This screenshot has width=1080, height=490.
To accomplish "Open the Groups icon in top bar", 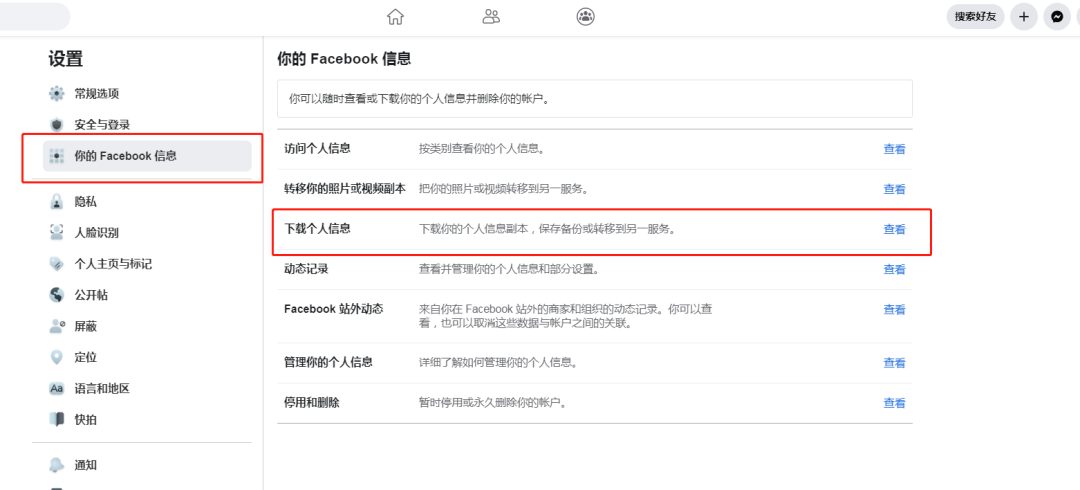I will [585, 17].
